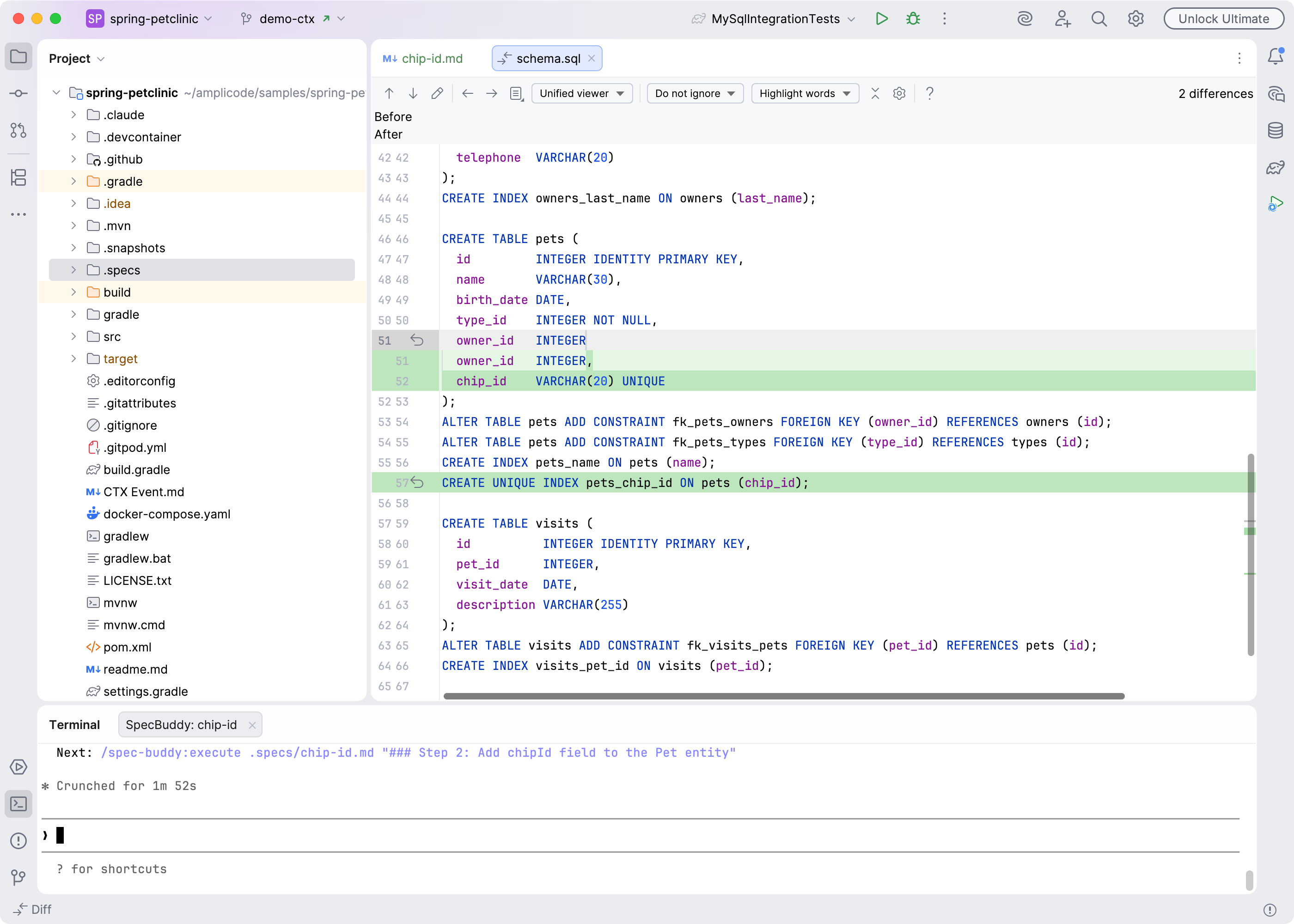Open the Commit tool window icon

[x=18, y=93]
